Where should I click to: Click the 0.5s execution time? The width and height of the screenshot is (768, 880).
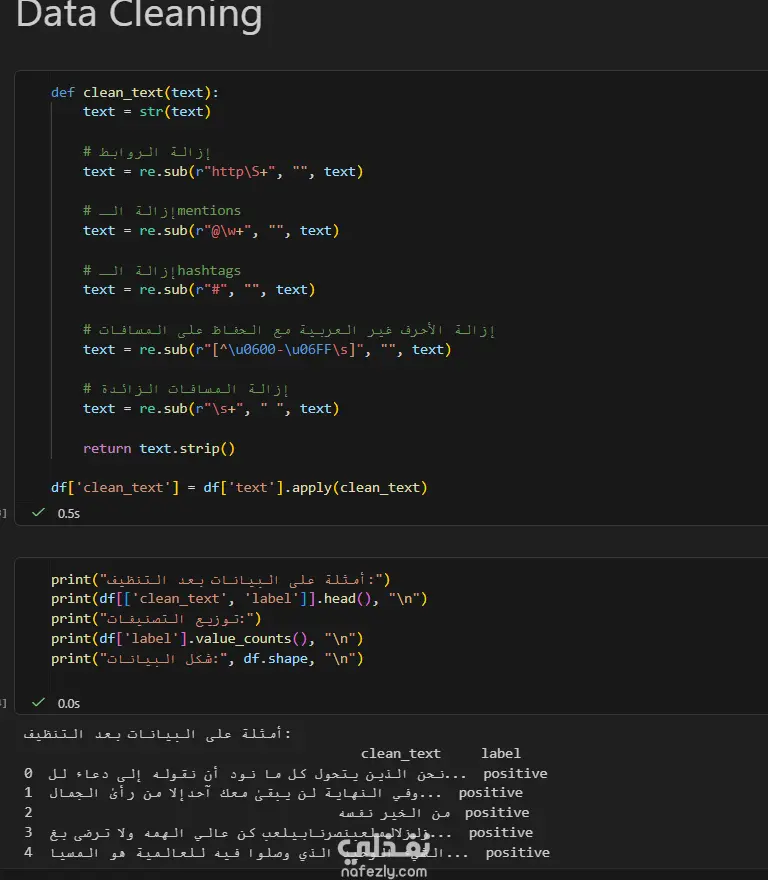(x=68, y=514)
